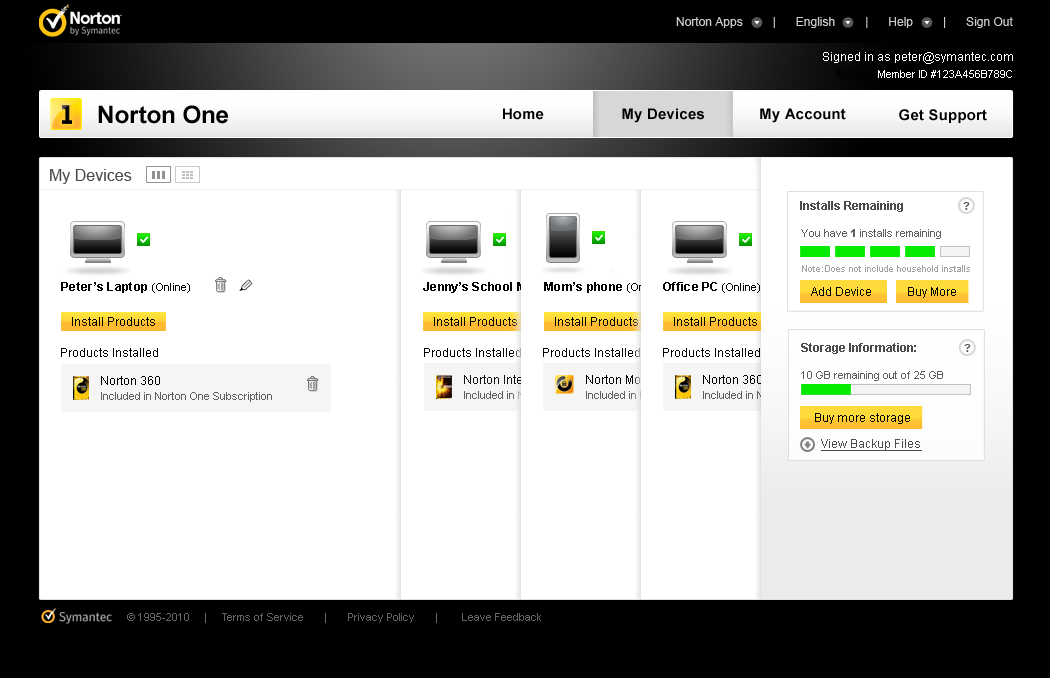
Task: Click the download icon beside View Backup Files
Action: pyautogui.click(x=808, y=444)
